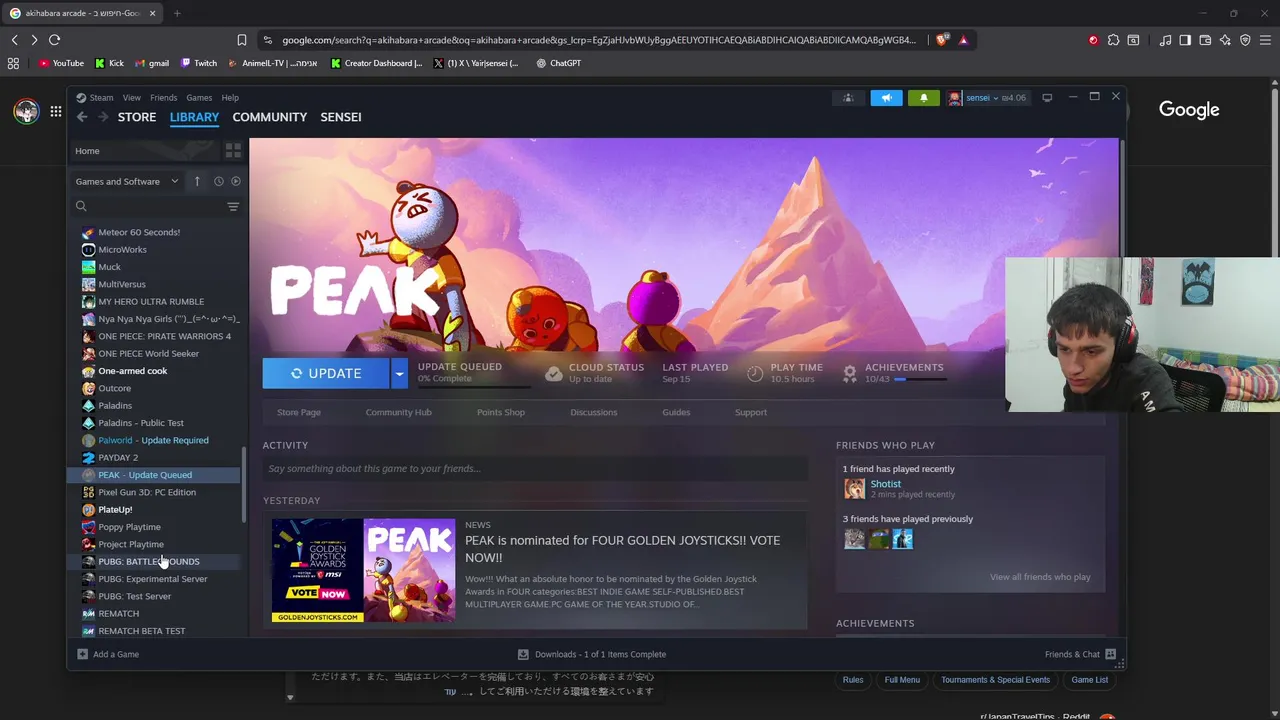Click Add a Game
This screenshot has width=1280, height=720.
pyautogui.click(x=108, y=654)
